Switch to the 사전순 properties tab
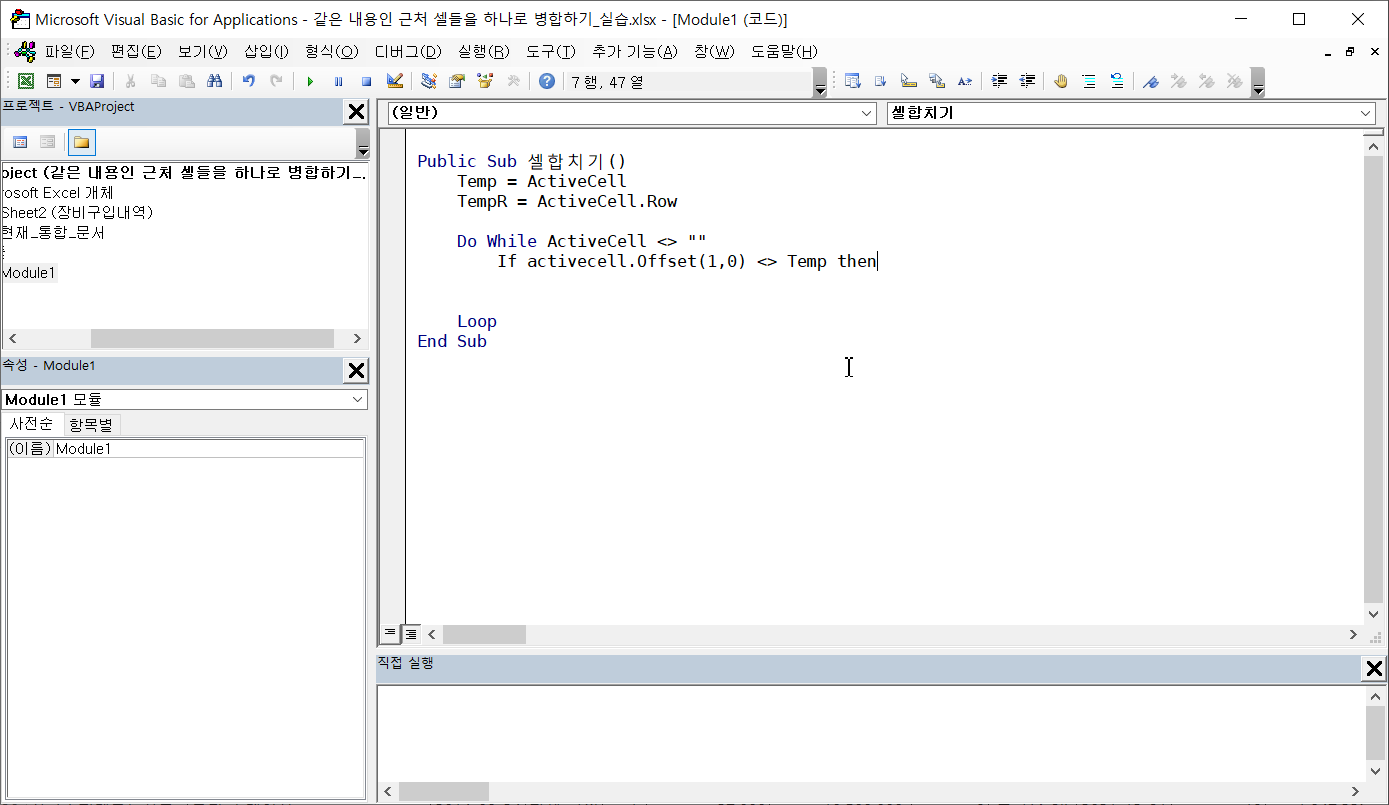 tap(32, 424)
